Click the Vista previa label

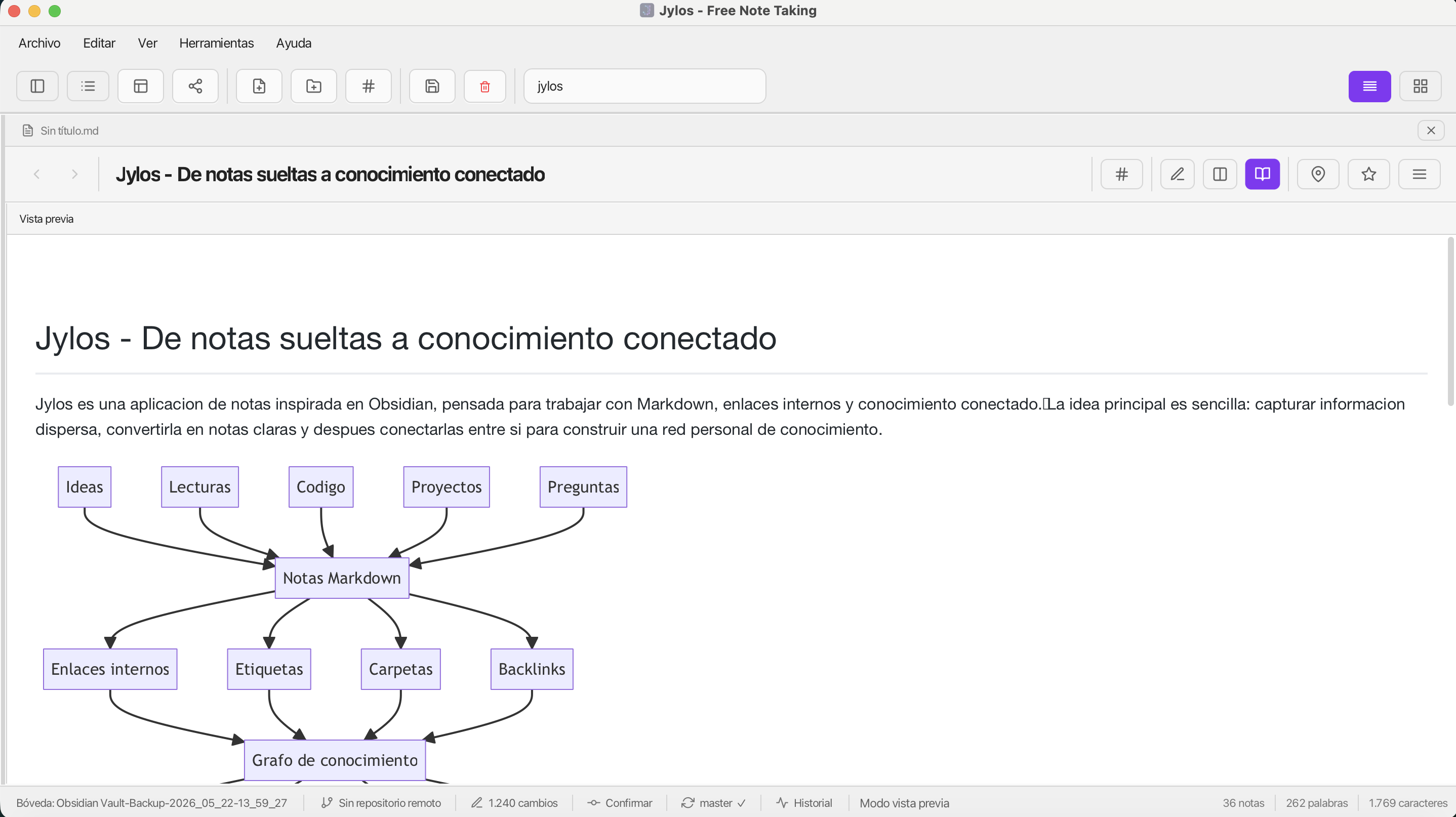click(x=47, y=219)
